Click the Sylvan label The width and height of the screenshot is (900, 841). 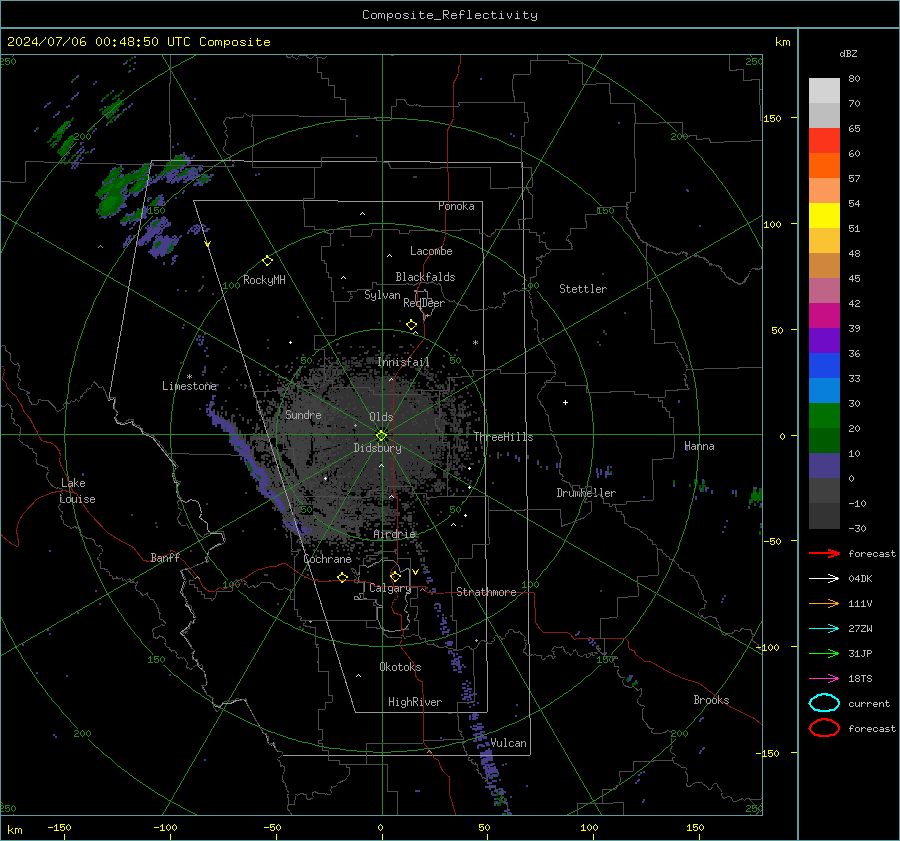pos(382,295)
